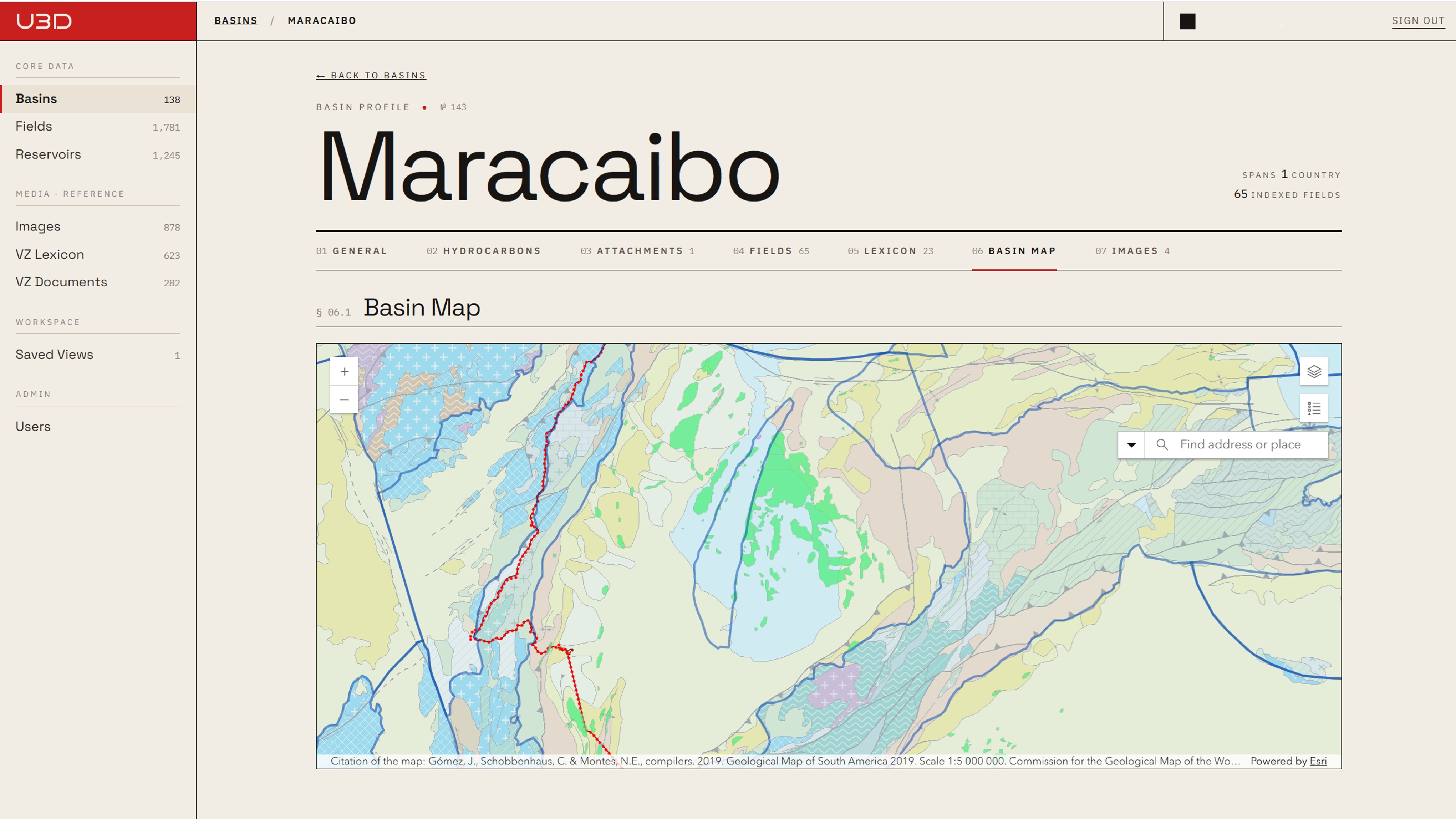Image resolution: width=1456 pixels, height=819 pixels.
Task: Zoom in on the basin map
Action: [344, 371]
